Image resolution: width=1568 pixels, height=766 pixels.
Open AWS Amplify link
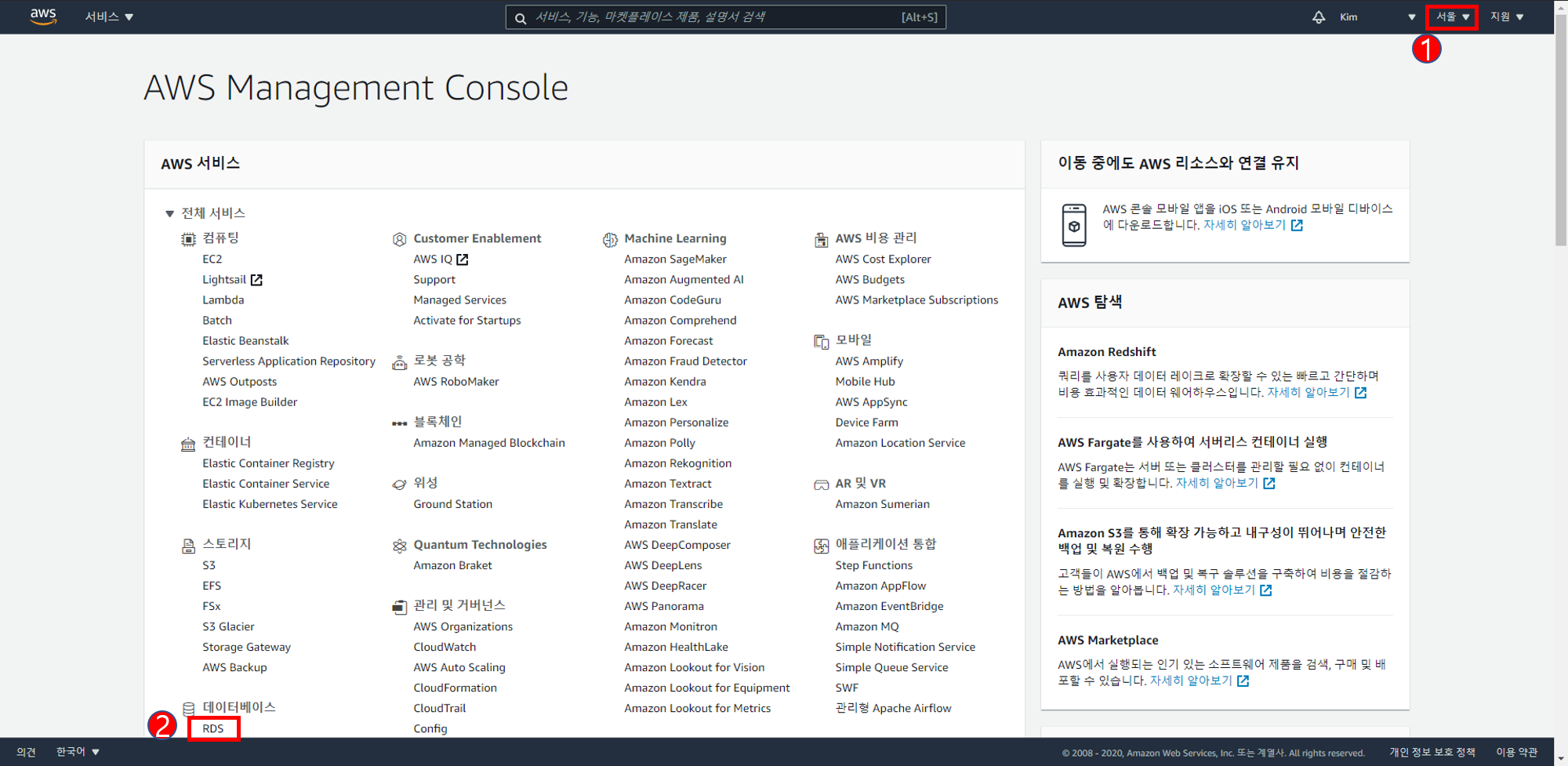(869, 361)
